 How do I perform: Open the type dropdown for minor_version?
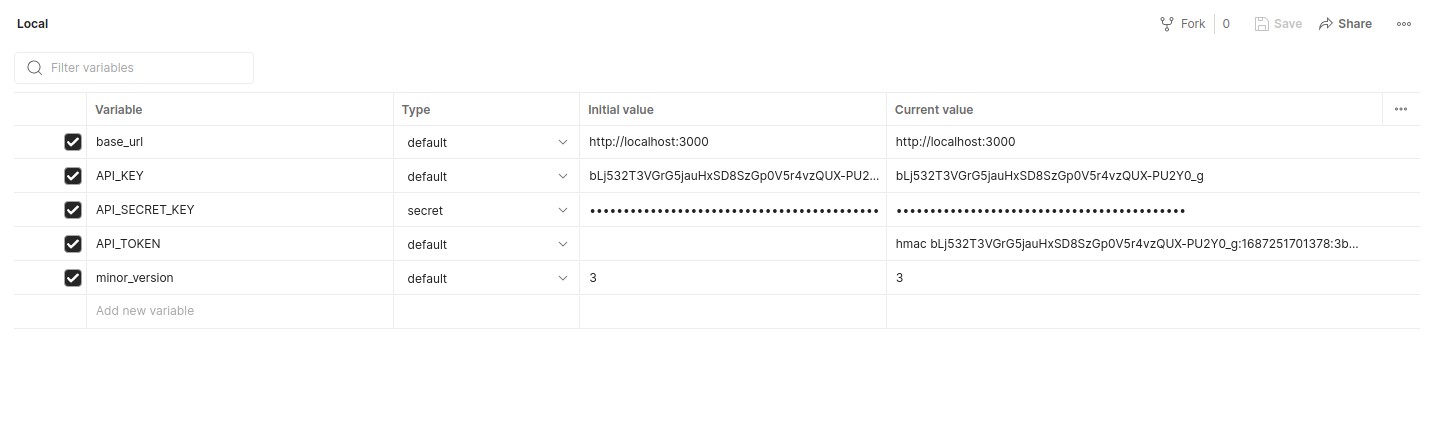[x=562, y=278]
